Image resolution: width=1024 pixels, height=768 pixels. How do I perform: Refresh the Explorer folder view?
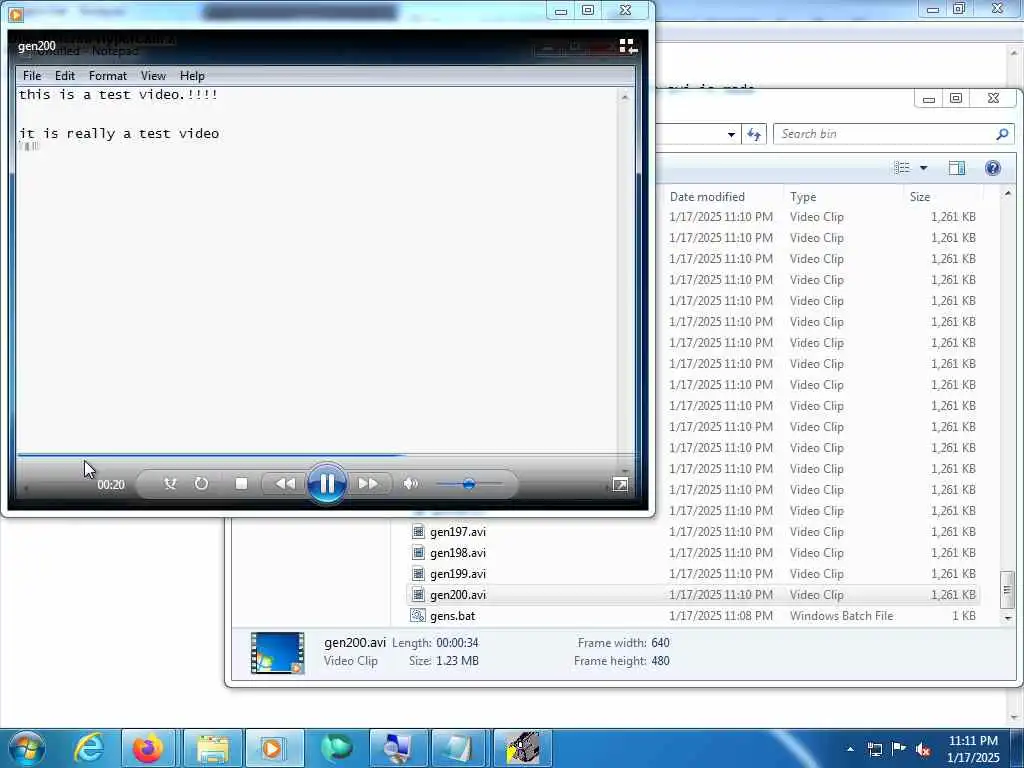pyautogui.click(x=754, y=135)
